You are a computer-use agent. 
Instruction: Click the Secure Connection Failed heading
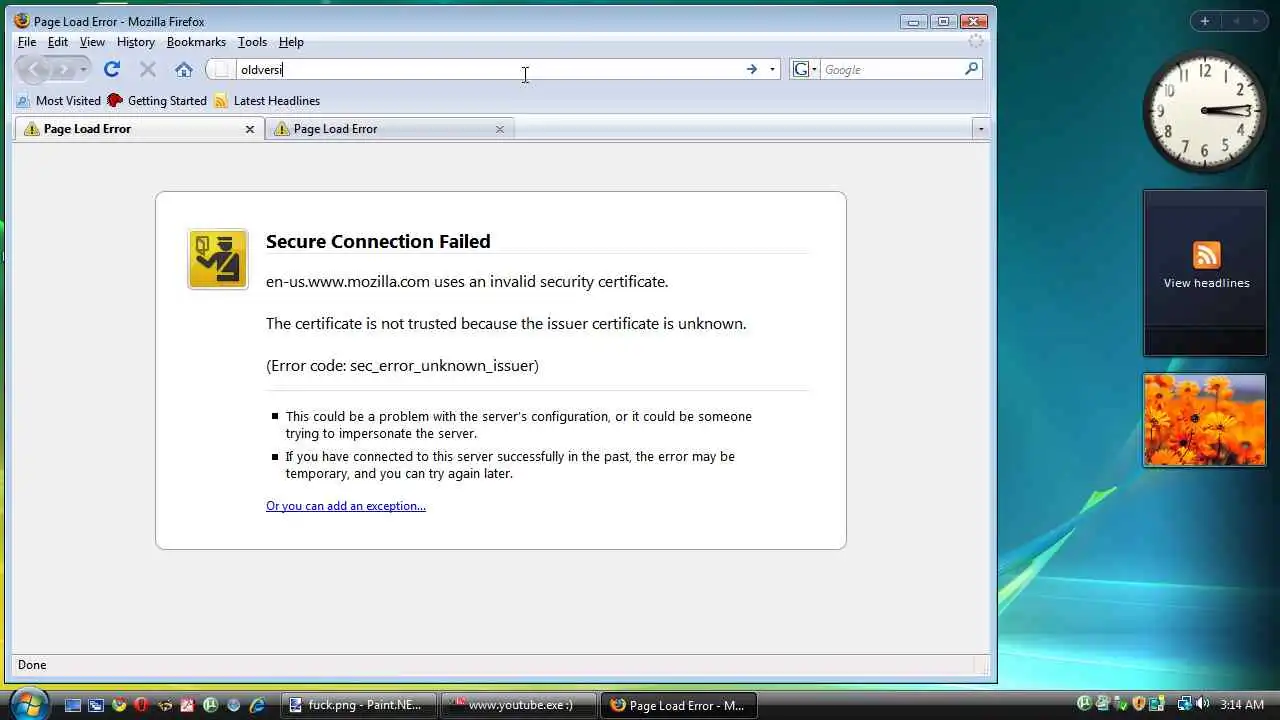(378, 241)
